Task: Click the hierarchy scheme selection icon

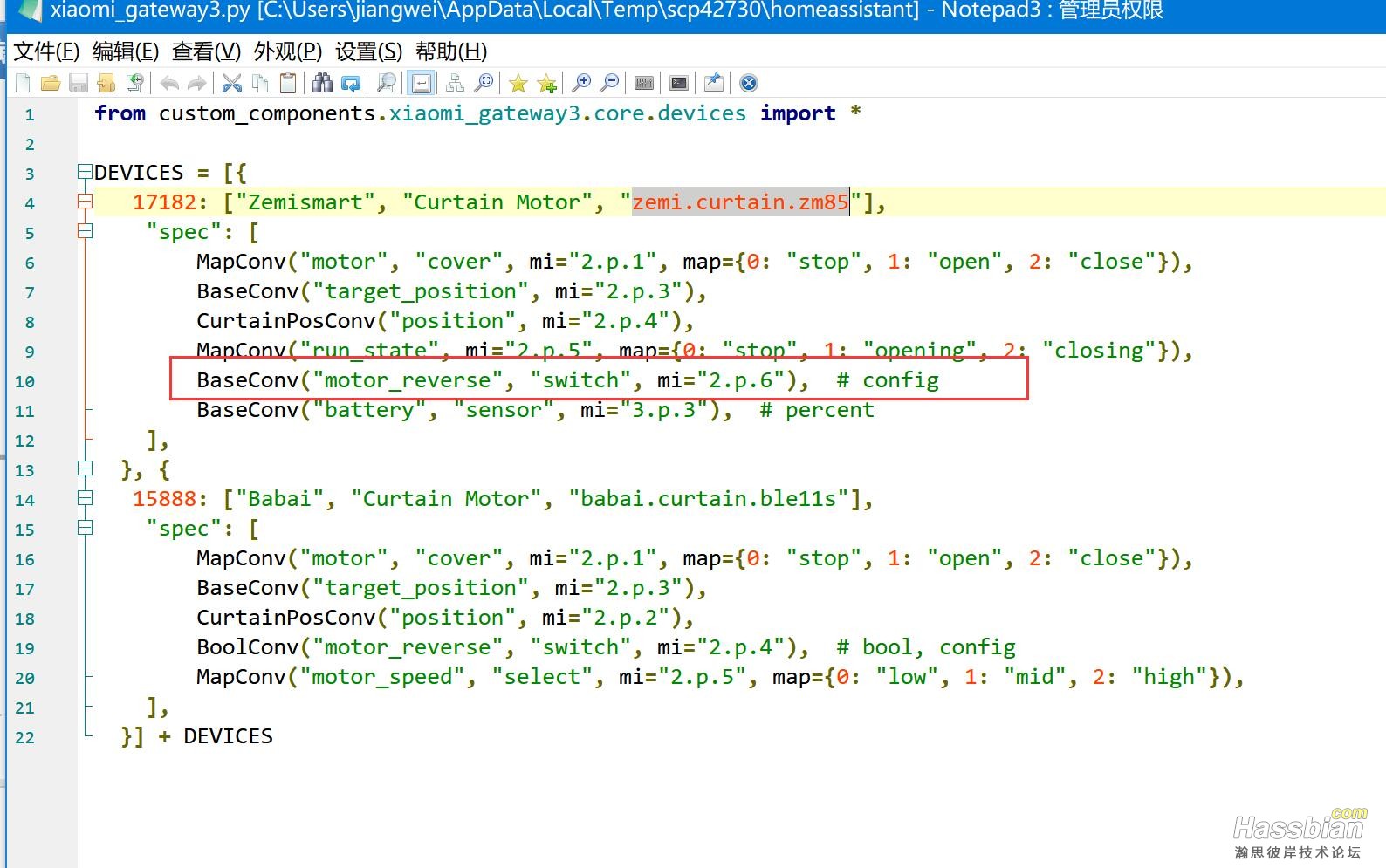Action: 455,83
